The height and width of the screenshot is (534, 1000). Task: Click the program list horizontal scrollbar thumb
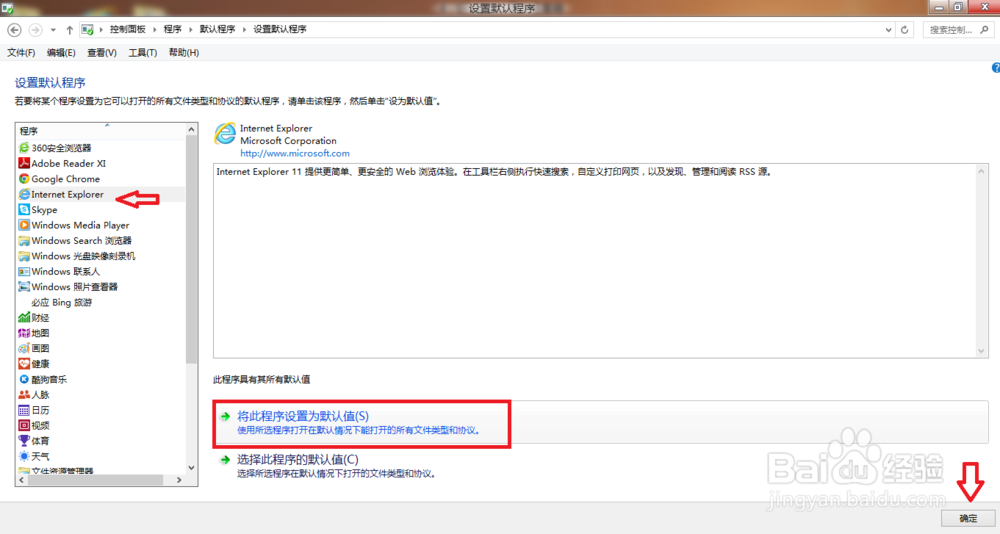click(x=96, y=480)
